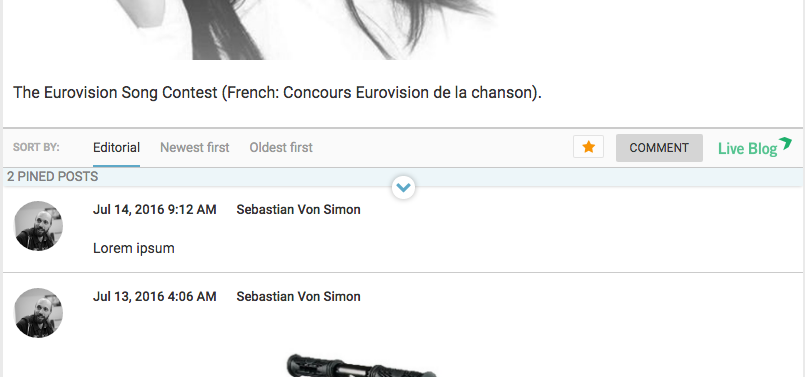805x377 pixels.
Task: Click the 2 PINED POSTS bar
Action: point(403,177)
